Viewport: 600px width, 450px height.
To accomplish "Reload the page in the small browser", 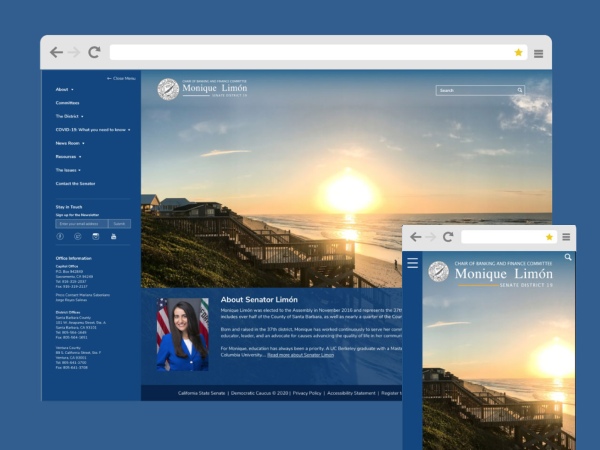I will [x=448, y=237].
